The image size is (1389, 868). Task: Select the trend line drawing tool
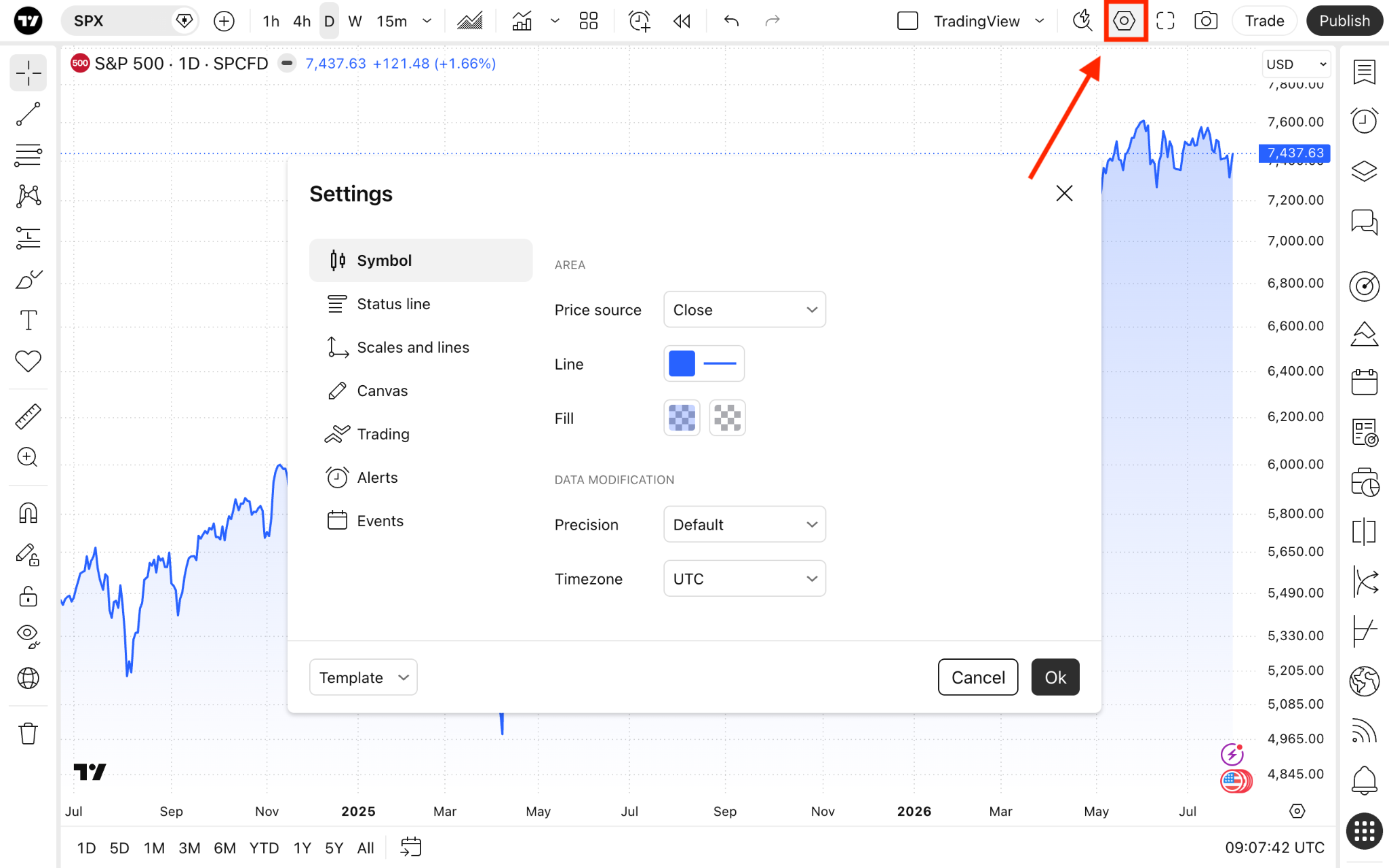[x=28, y=115]
